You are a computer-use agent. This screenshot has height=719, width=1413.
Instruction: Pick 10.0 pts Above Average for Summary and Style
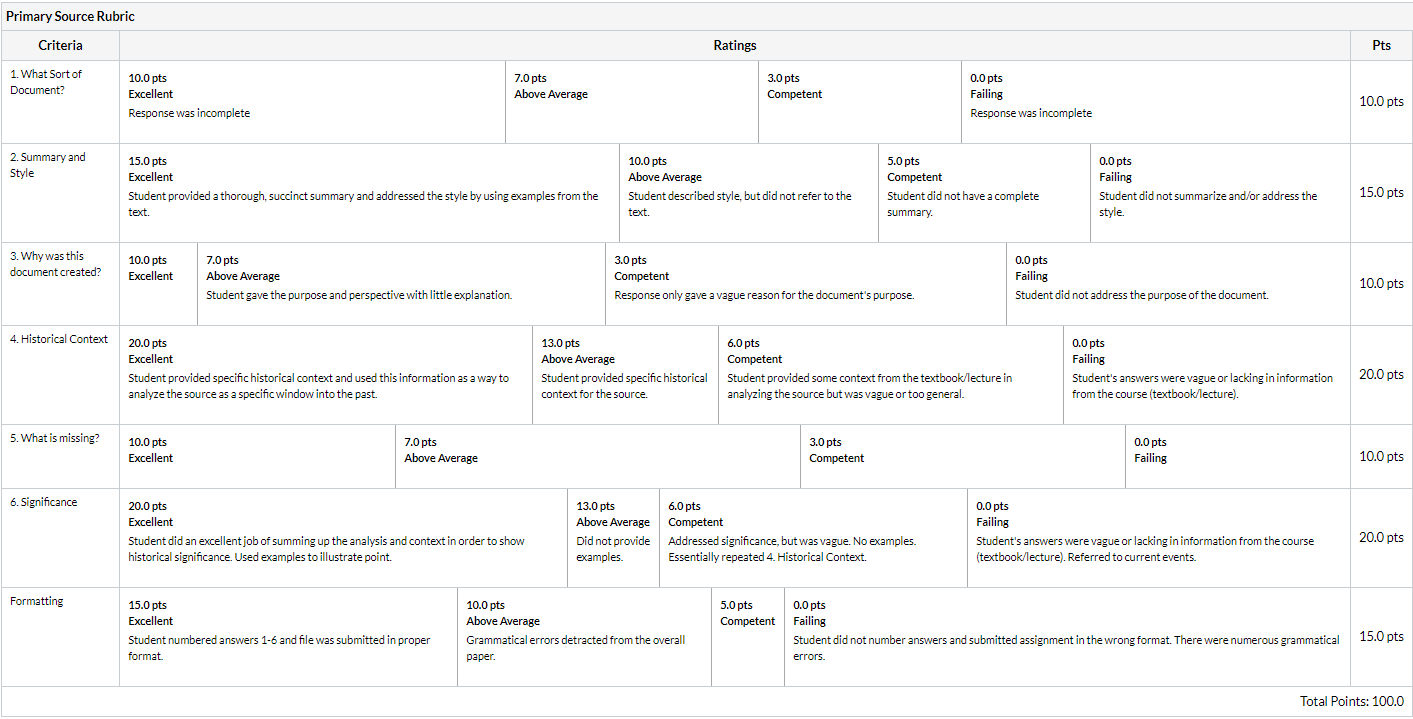click(x=749, y=193)
